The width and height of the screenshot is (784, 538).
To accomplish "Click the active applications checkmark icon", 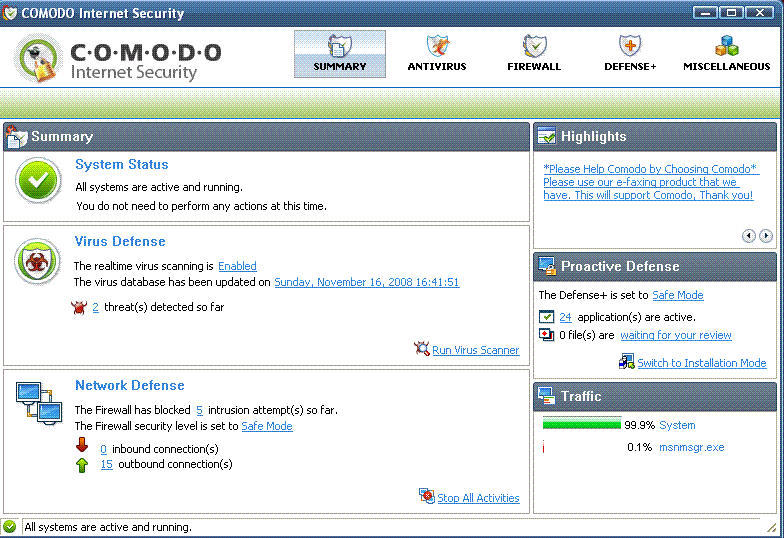I will point(546,317).
